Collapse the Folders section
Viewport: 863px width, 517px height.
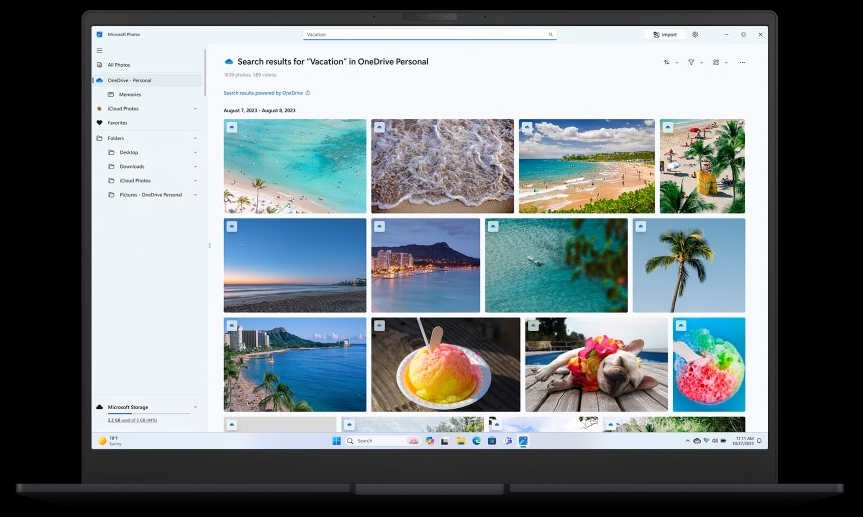(195, 138)
